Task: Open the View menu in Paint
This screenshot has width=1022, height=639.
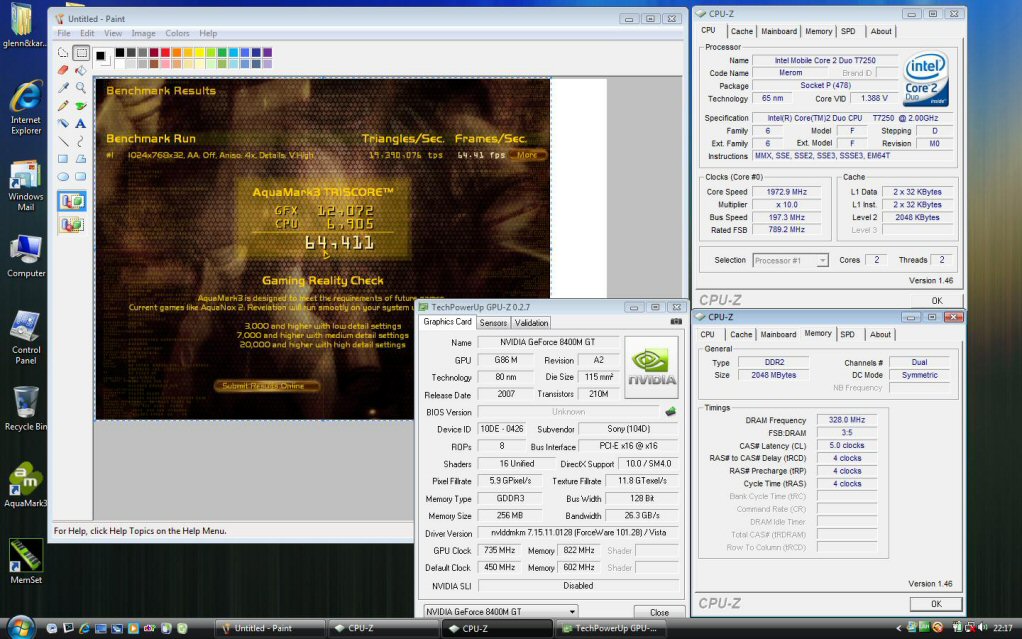Action: tap(113, 33)
